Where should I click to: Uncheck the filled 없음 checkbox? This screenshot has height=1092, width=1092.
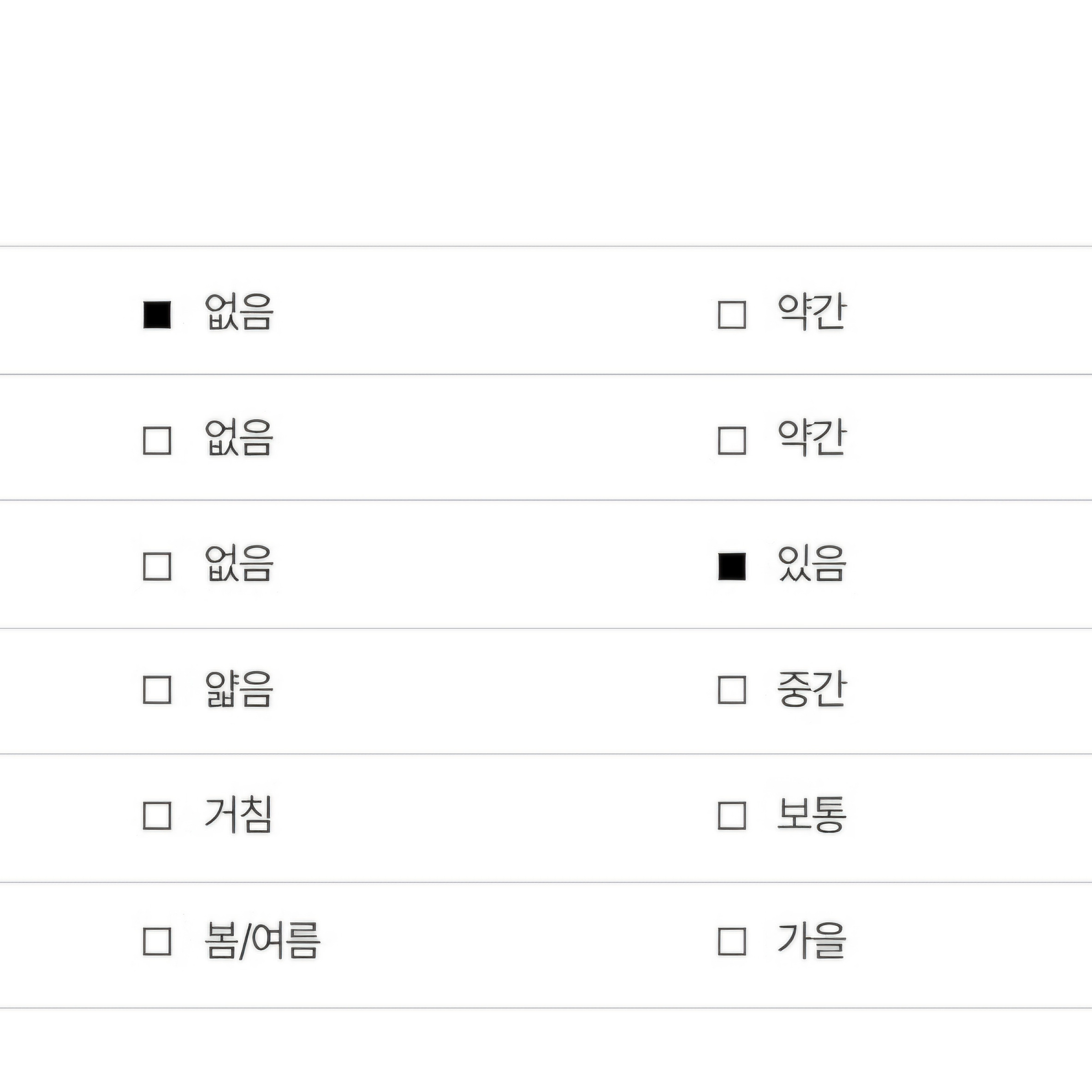(157, 315)
